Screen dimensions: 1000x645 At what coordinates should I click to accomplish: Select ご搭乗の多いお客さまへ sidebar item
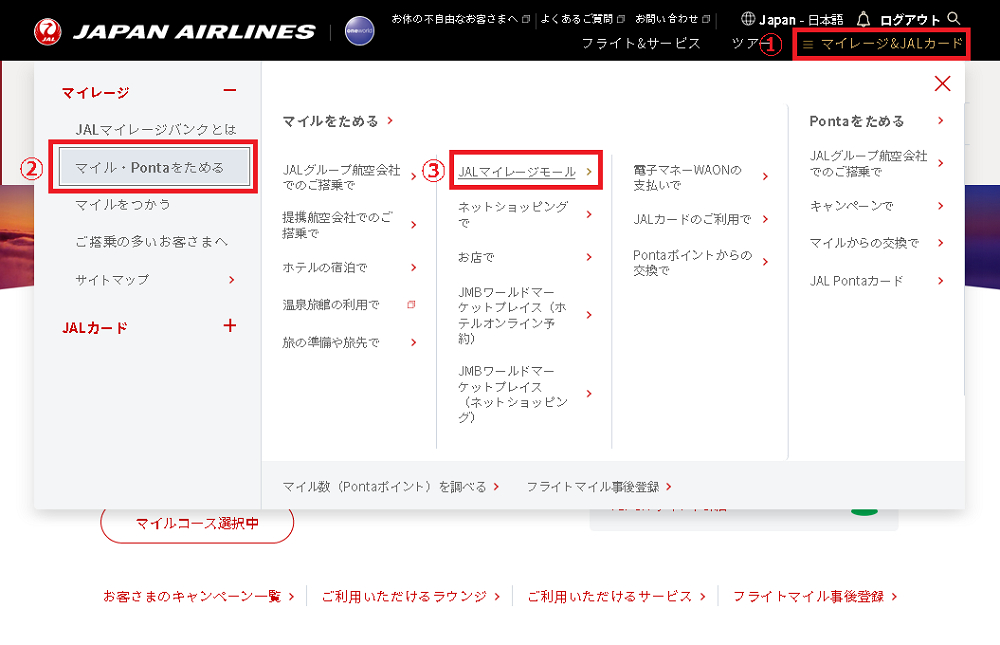click(x=151, y=242)
